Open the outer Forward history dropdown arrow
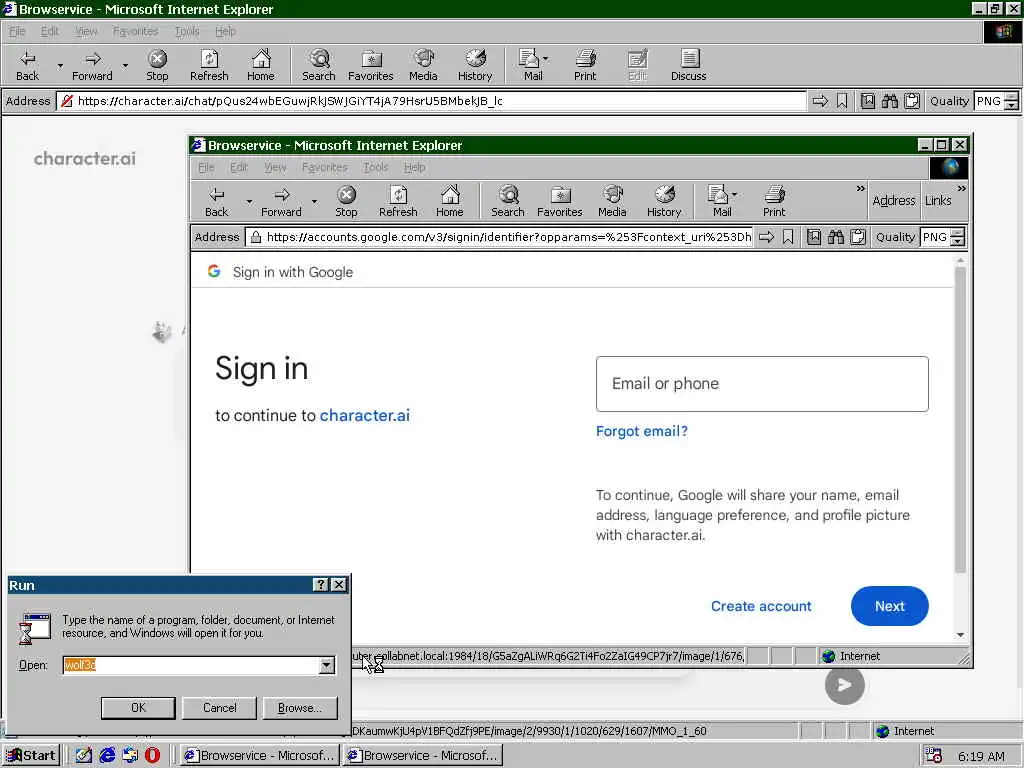This screenshot has width=1024, height=768. coord(125,65)
